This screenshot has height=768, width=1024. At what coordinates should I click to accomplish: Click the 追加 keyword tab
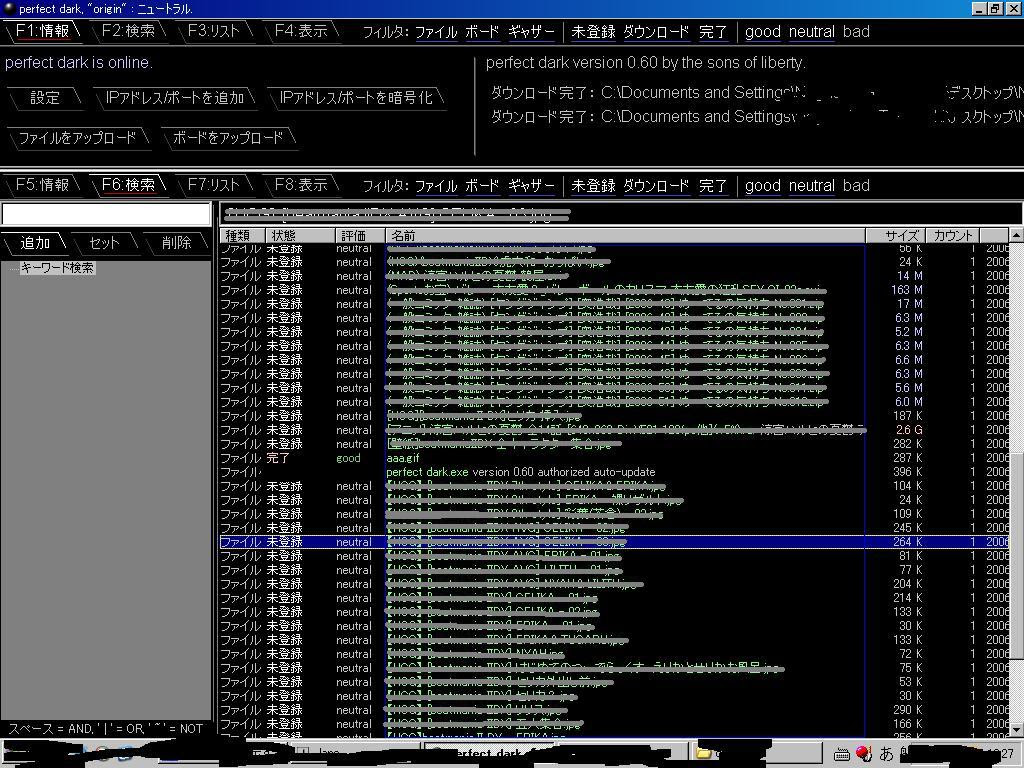[35, 243]
